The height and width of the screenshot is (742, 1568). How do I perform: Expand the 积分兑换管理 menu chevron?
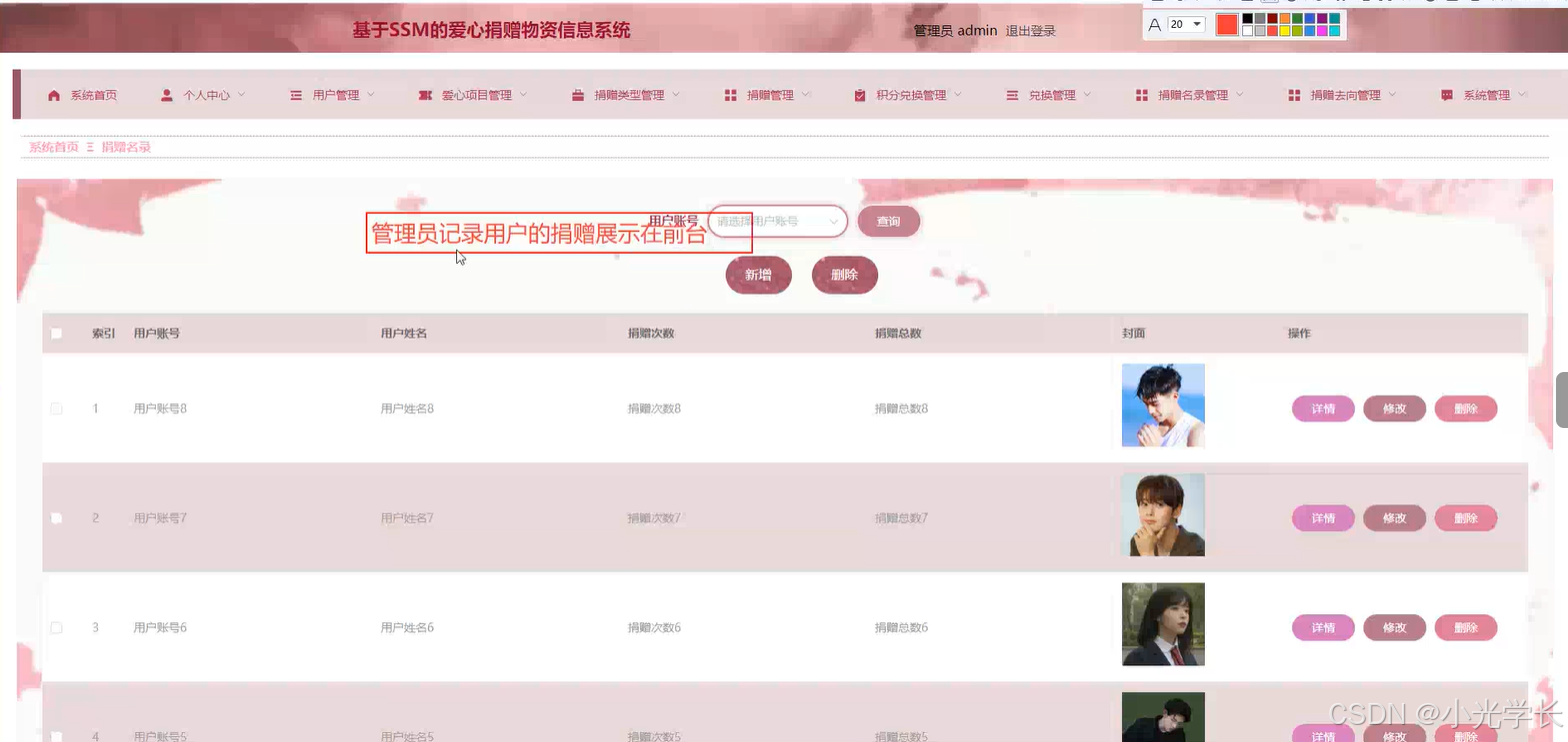957,95
